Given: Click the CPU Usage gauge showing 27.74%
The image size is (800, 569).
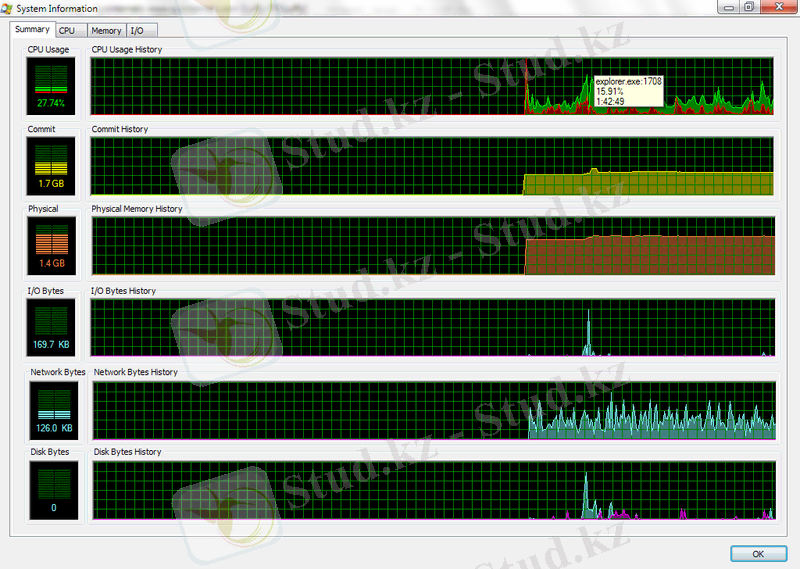Looking at the screenshot, I should tap(51, 86).
